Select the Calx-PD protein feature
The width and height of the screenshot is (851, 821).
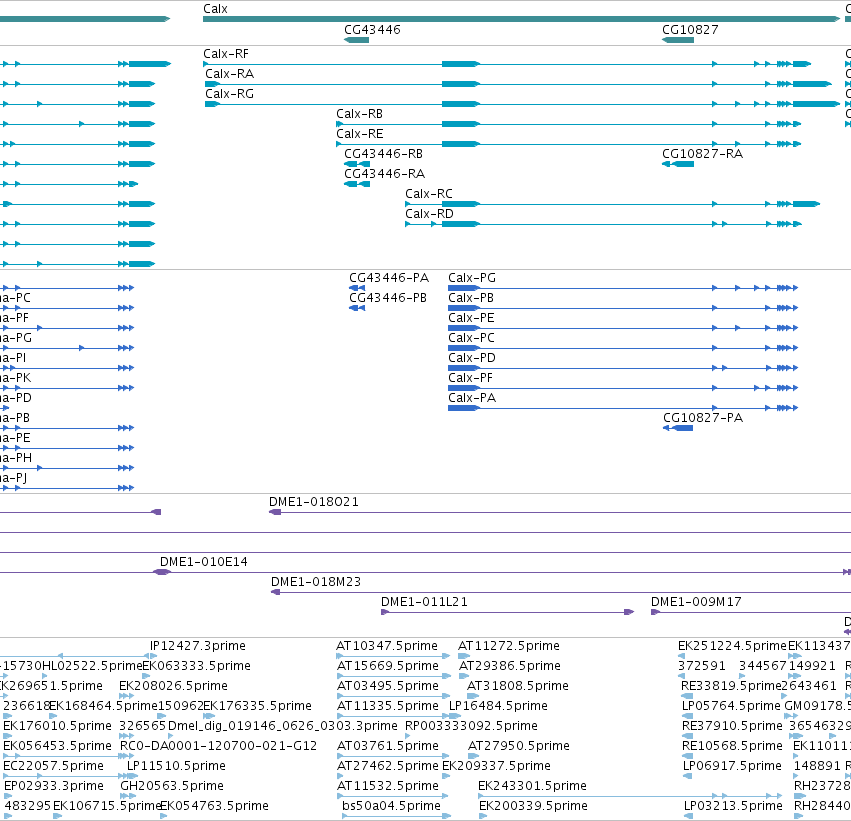pos(623,368)
